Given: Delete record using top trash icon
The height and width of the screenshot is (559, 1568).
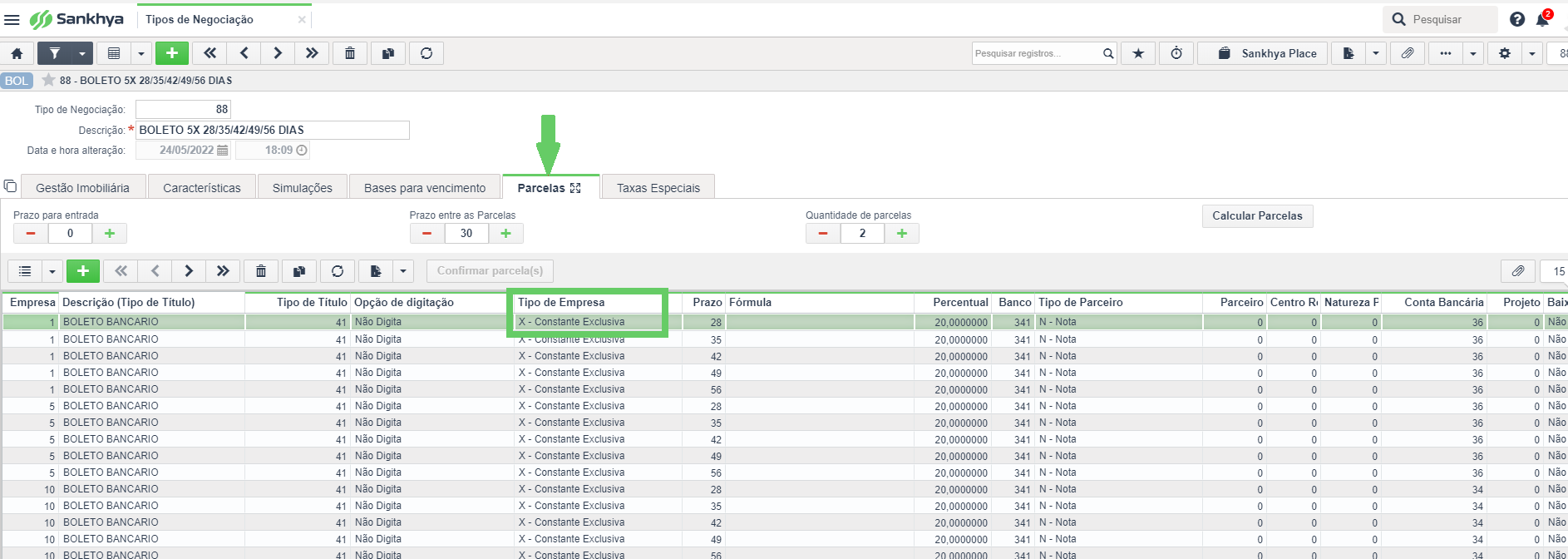Looking at the screenshot, I should (x=350, y=53).
